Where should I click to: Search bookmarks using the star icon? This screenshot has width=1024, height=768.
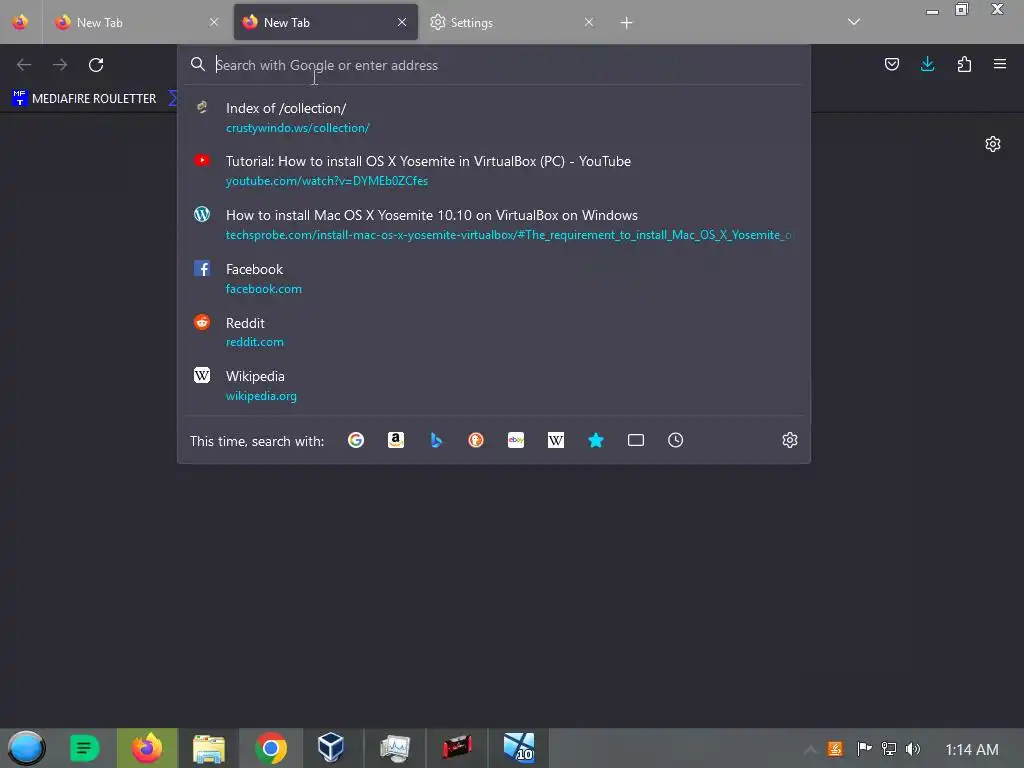point(596,440)
